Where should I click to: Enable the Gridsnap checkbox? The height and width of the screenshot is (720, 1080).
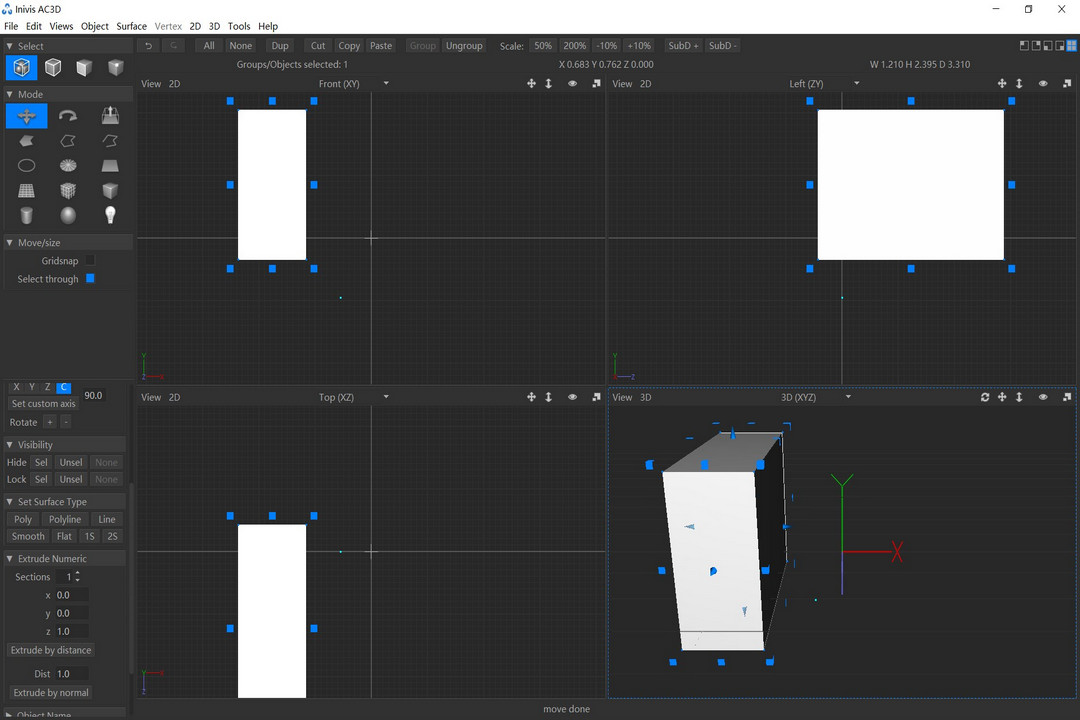point(90,261)
